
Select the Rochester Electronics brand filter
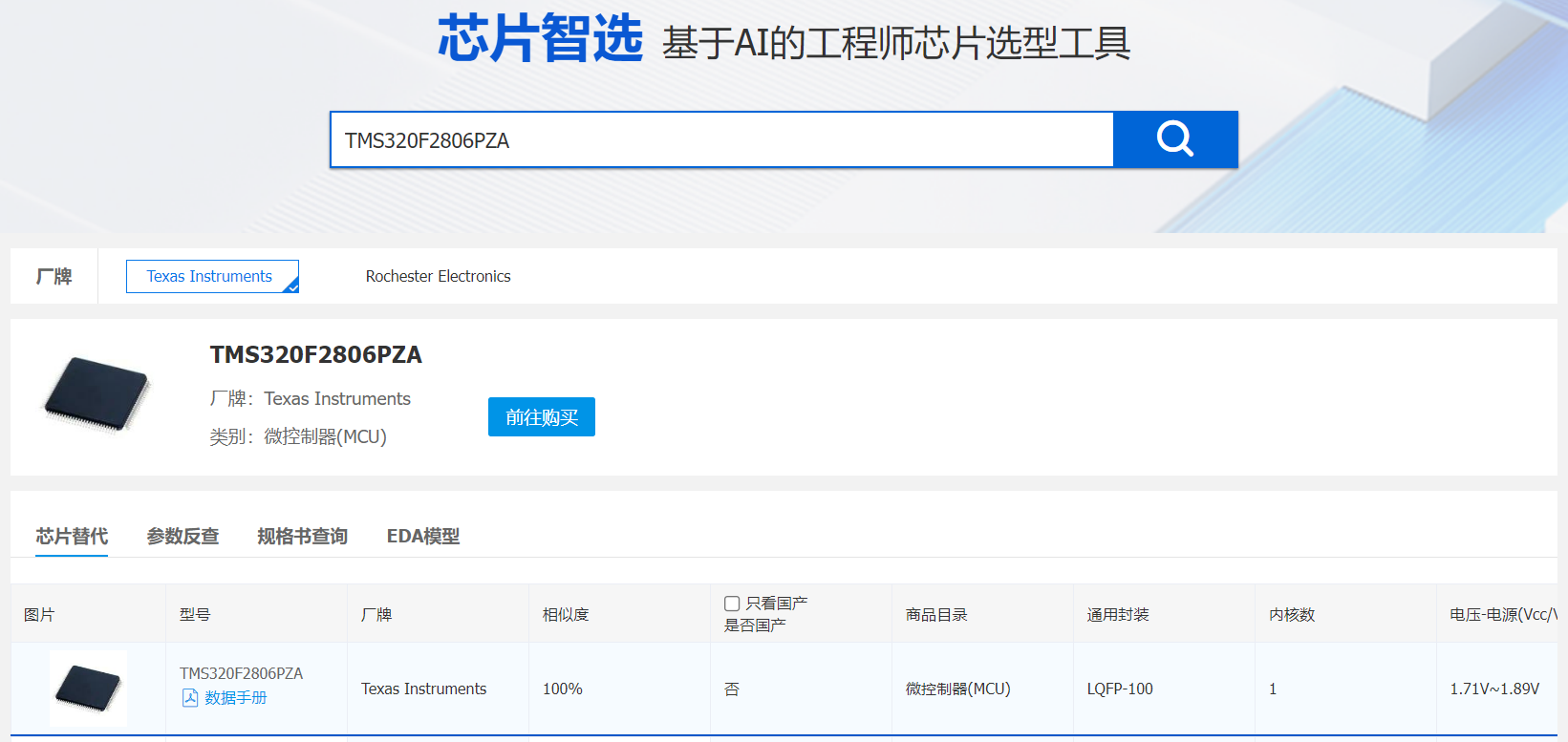tap(438, 277)
